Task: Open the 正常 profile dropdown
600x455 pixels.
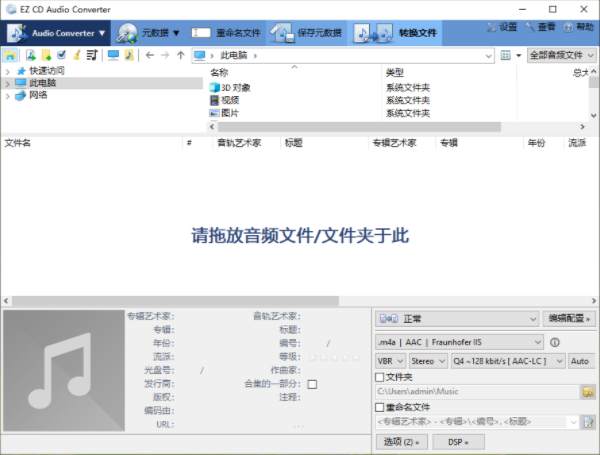Action: (x=457, y=318)
